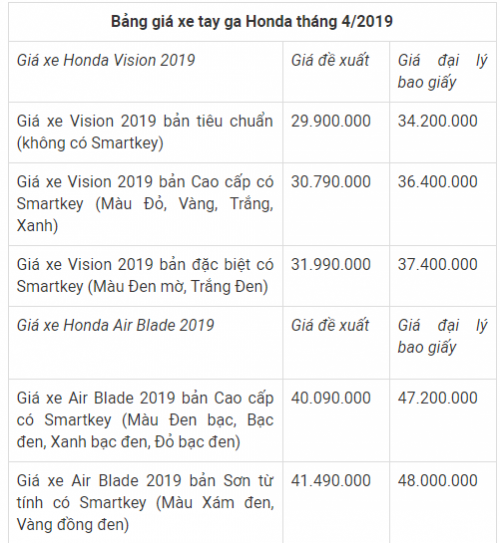Click the price 31.990.000
Viewport: 500px width, 543px height.
(x=331, y=264)
